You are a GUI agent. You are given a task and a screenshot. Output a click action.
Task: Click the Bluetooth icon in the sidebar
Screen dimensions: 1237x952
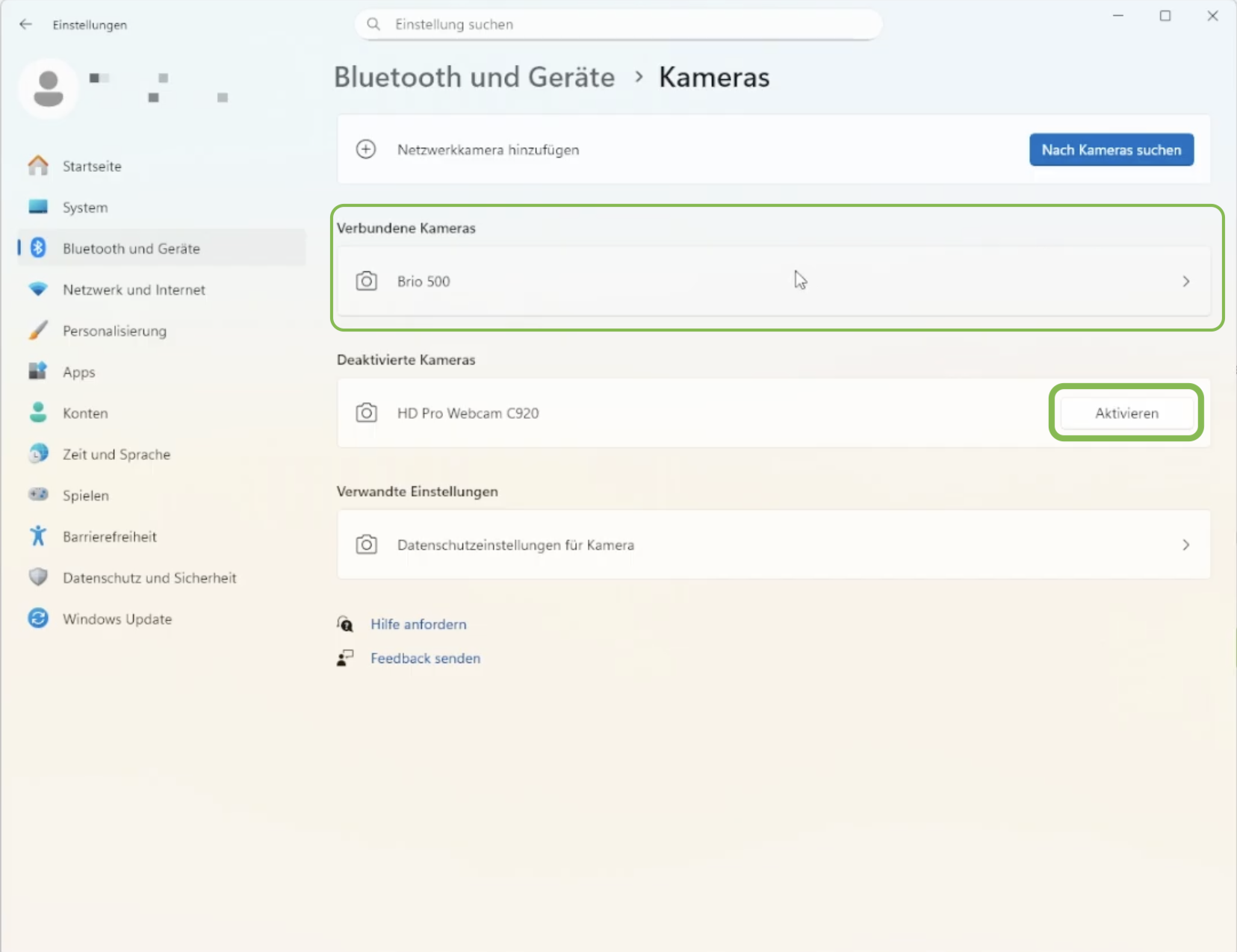38,248
